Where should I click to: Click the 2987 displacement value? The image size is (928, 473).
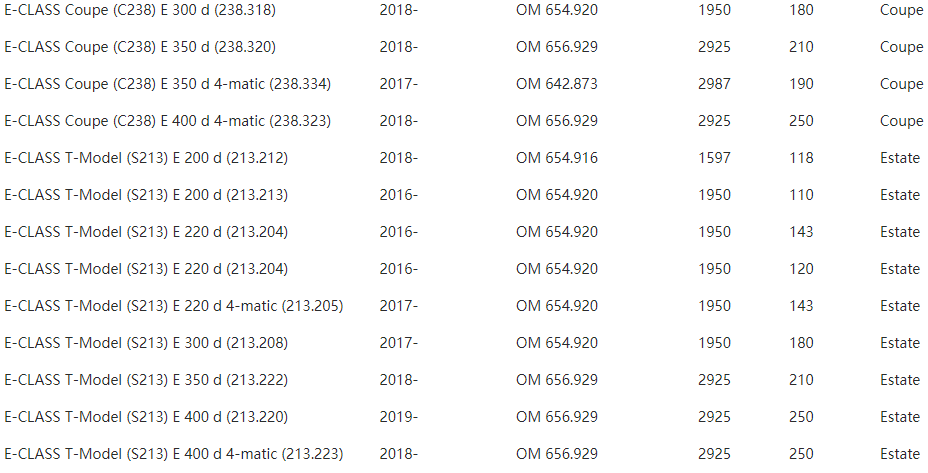click(x=714, y=84)
